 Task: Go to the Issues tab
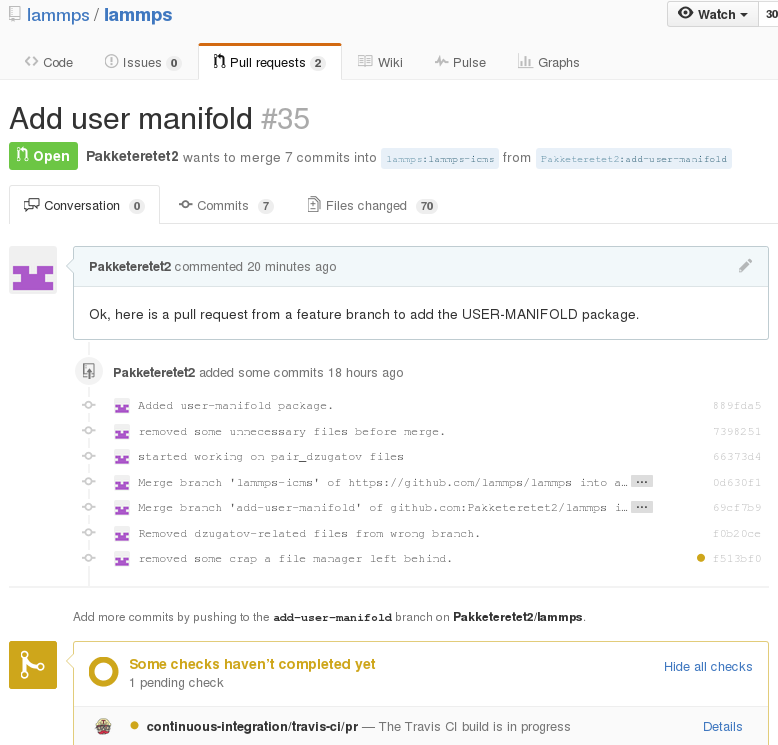tap(142, 62)
